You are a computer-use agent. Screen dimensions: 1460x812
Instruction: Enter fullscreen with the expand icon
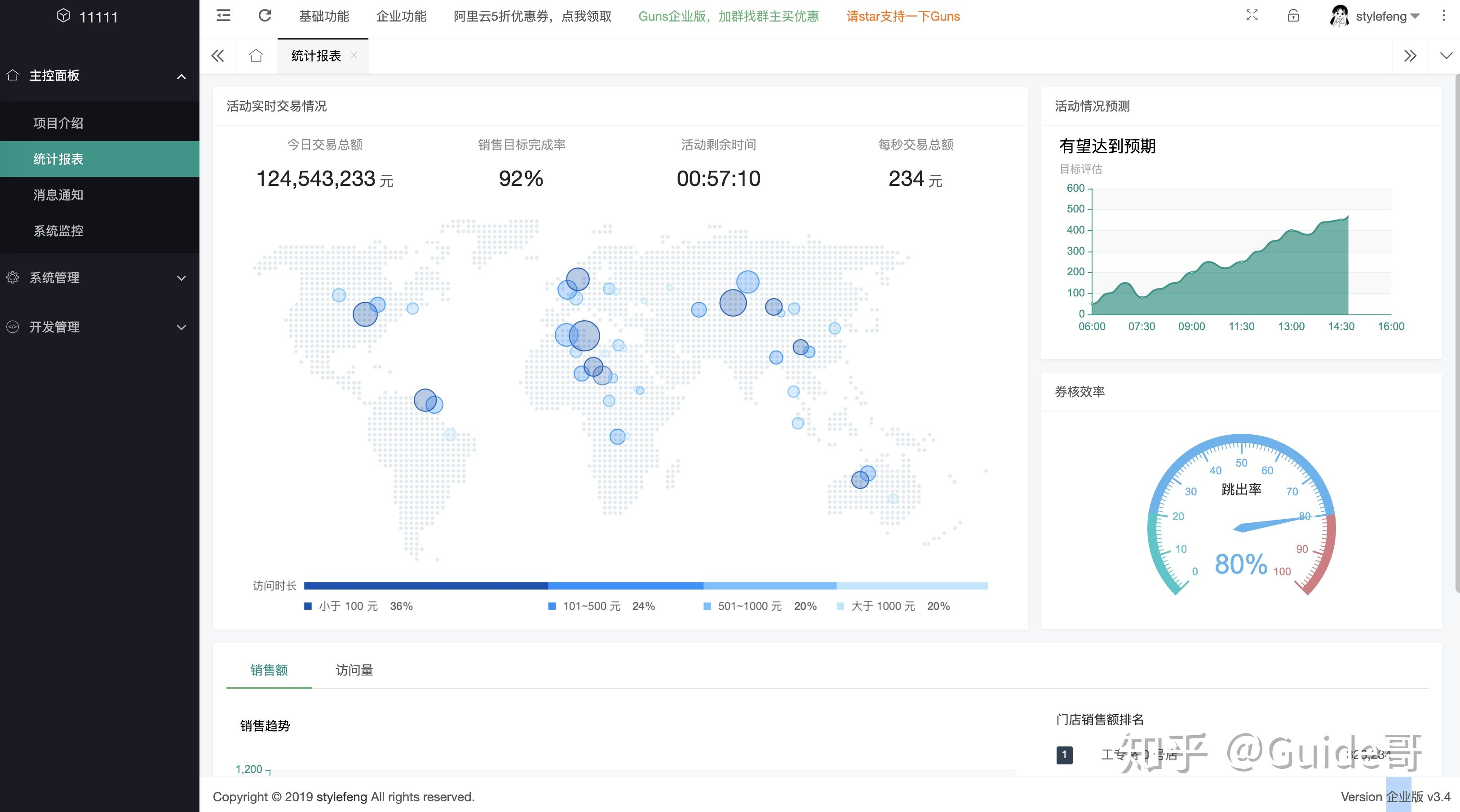1252,16
